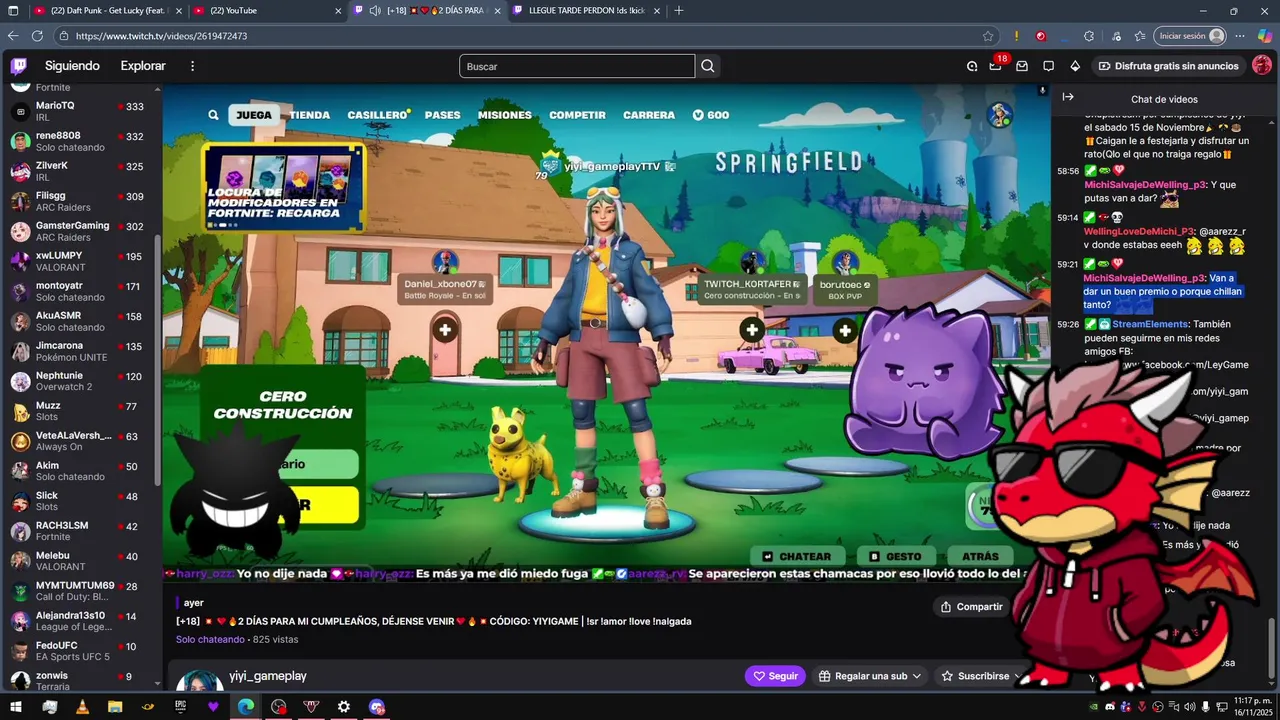
Task: Click the Twitch Buscar search field
Action: coord(577,66)
